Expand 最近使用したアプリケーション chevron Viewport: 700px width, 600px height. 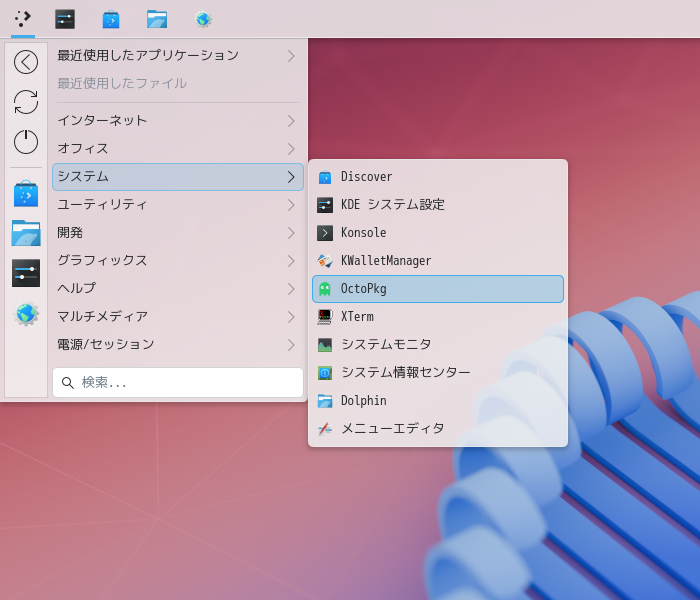pos(291,56)
